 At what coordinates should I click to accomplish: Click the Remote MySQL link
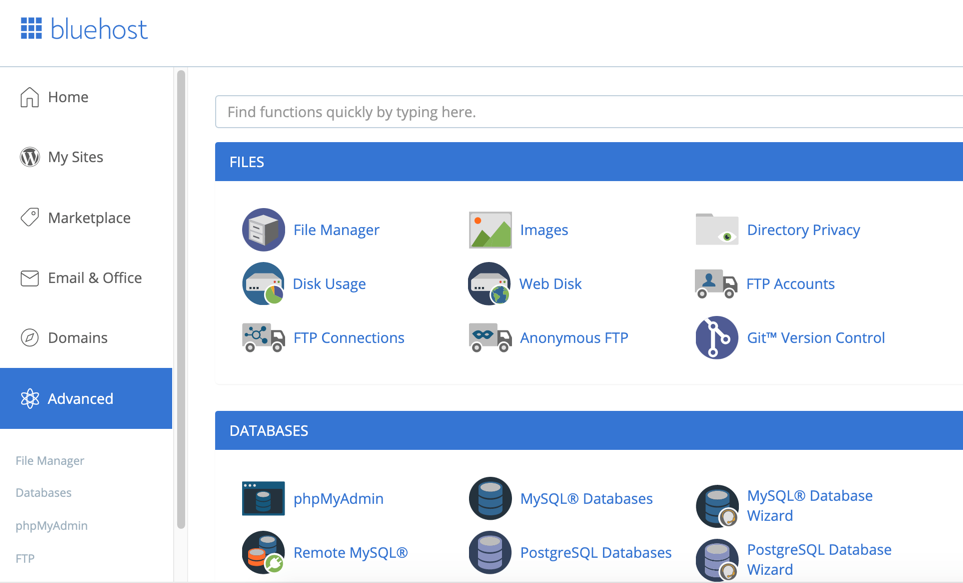(351, 553)
